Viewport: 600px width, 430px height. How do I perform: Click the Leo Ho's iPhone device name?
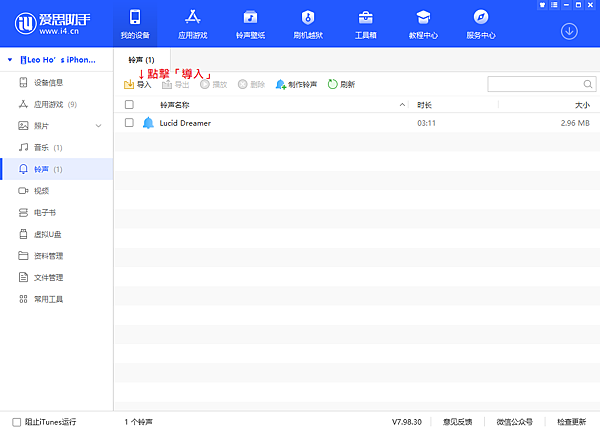point(58,60)
